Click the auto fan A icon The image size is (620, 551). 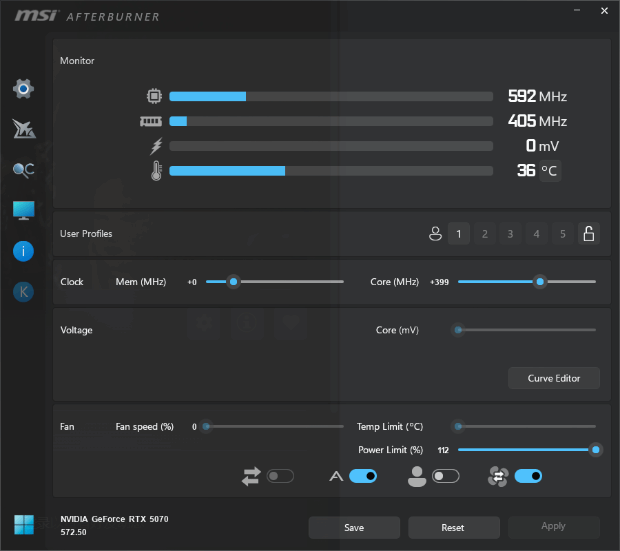(x=336, y=476)
